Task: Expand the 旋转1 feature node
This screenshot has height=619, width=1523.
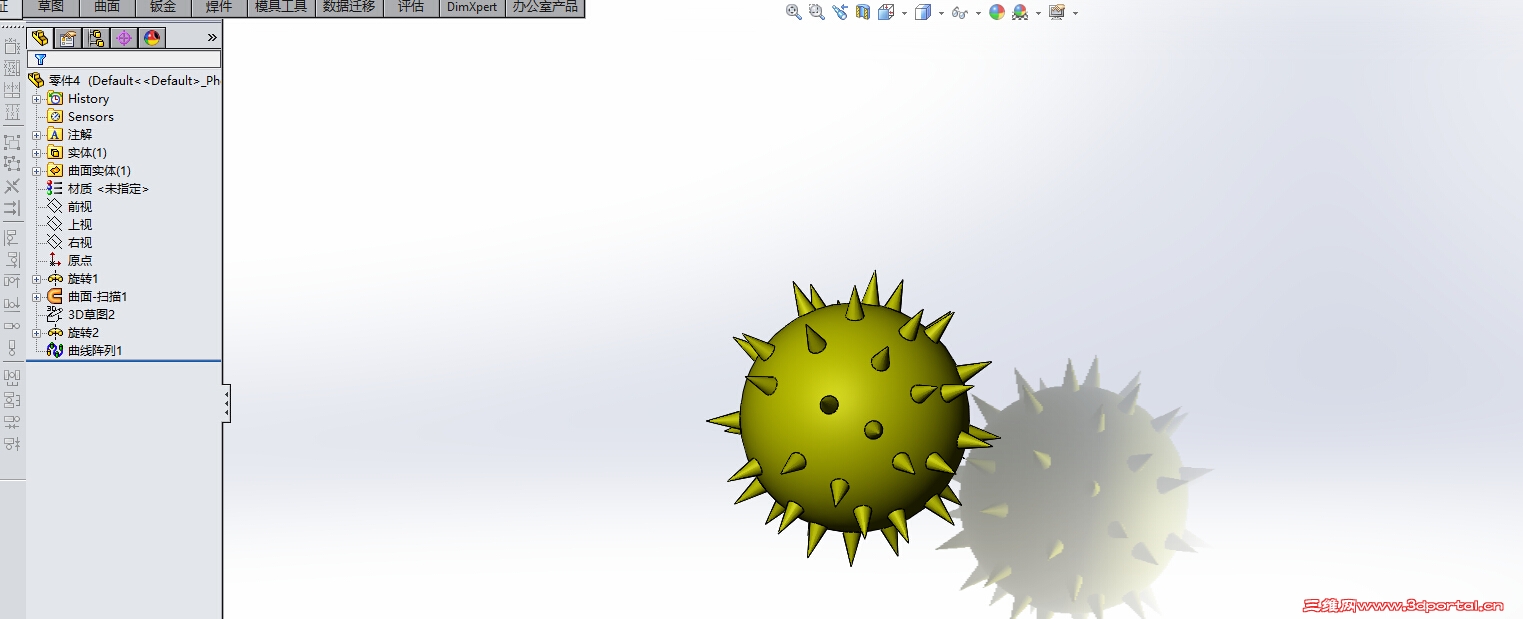Action: pos(37,279)
